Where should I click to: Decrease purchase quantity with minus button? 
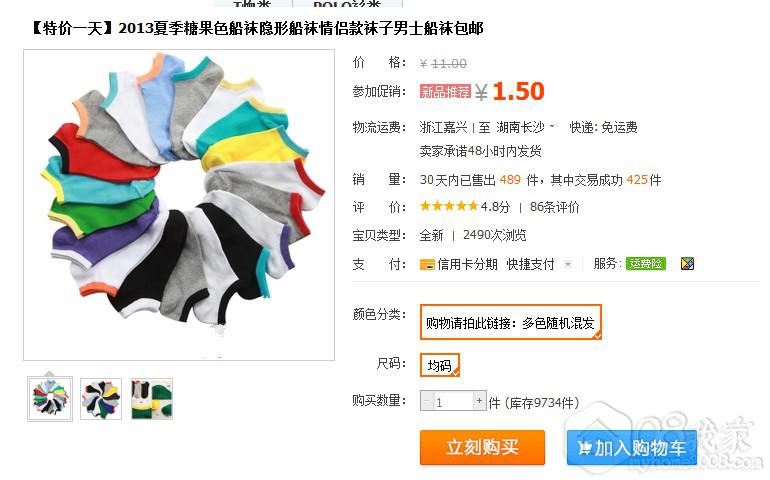[x=426, y=401]
